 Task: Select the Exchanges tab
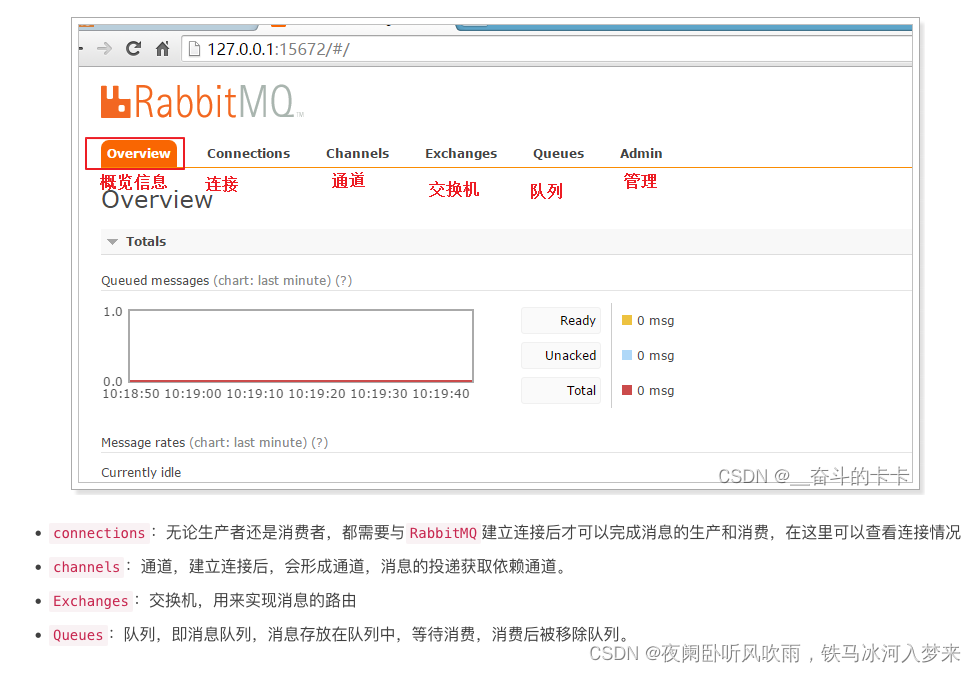point(461,153)
